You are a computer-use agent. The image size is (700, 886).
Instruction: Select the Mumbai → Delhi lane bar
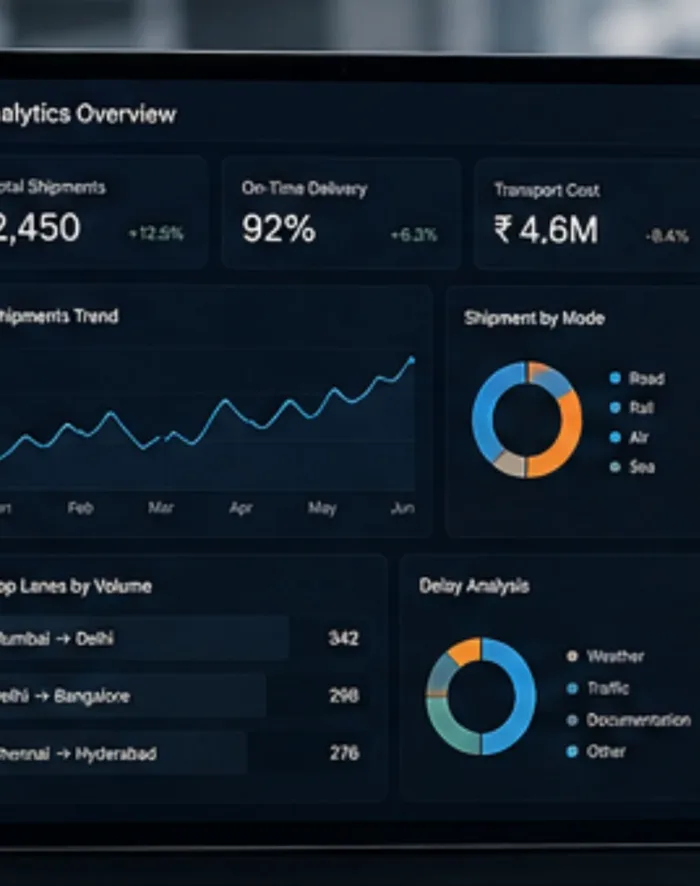click(145, 638)
